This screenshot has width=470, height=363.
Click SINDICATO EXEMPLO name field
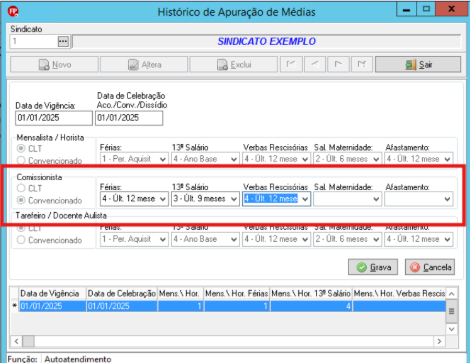point(267,42)
